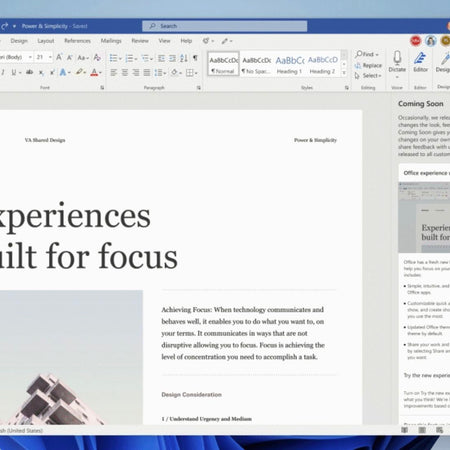450x450 pixels.
Task: Toggle show/hide paragraph marks
Action: [195, 58]
